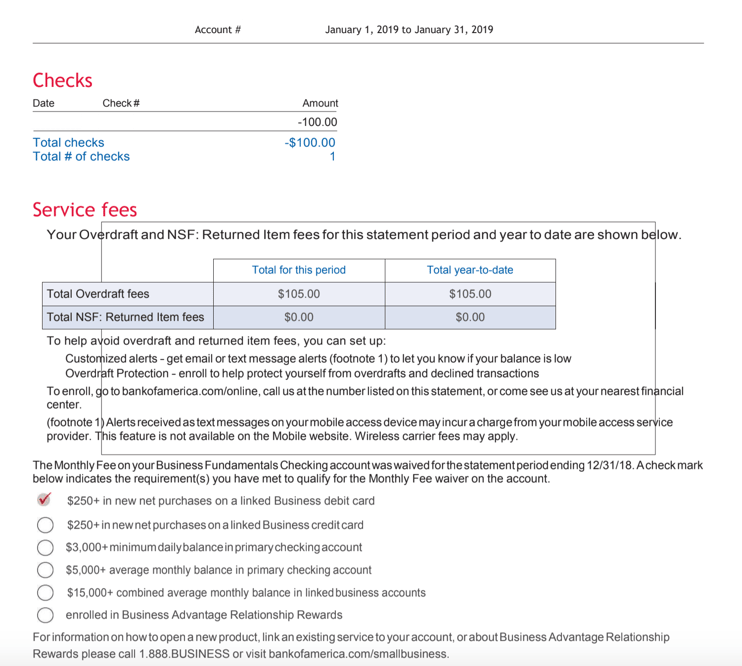This screenshot has height=666, width=742.
Task: Click the $250+ linked Business credit card text
Action: click(x=215, y=525)
